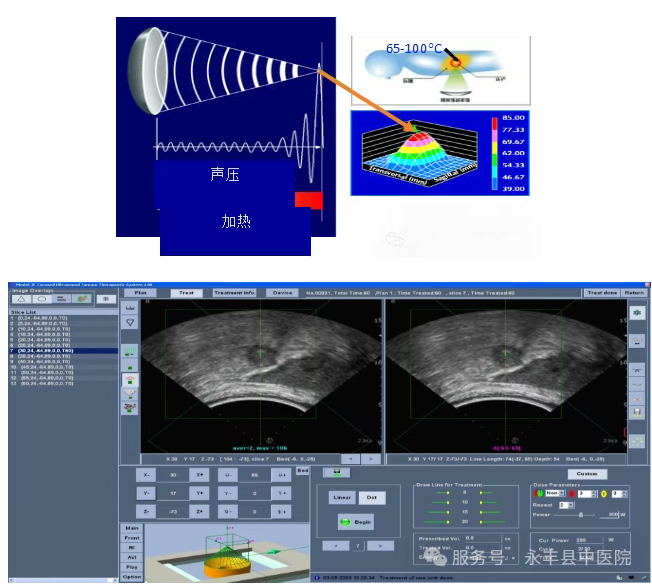The image size is (652, 587).
Task: Select the triangle image overlay icon
Action: pos(21,298)
